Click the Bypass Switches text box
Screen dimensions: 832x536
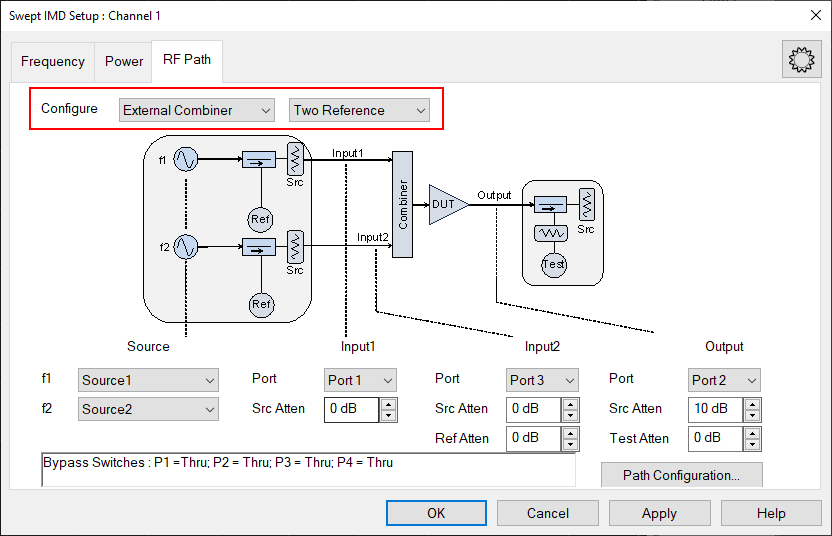click(x=308, y=471)
